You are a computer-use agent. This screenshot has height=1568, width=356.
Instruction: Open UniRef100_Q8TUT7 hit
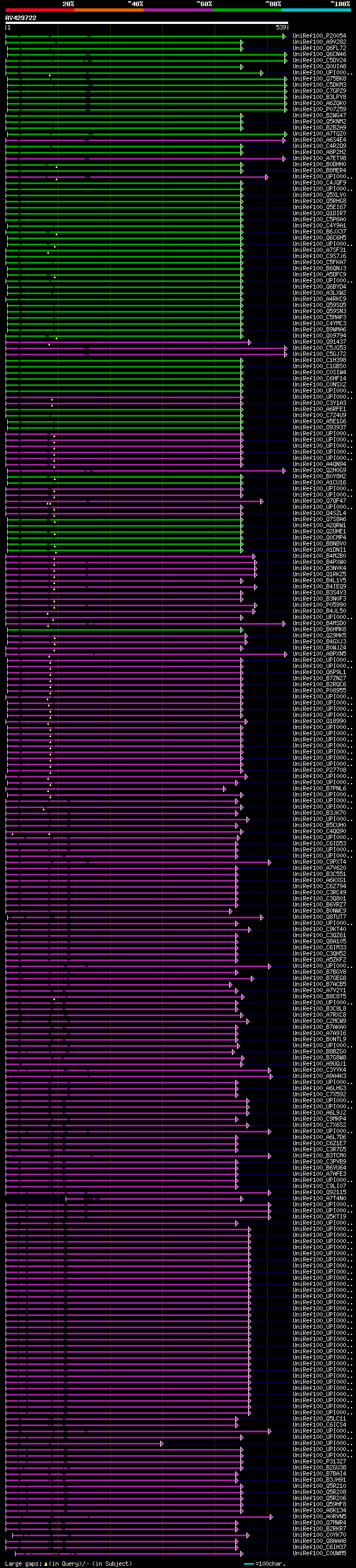pos(319,916)
